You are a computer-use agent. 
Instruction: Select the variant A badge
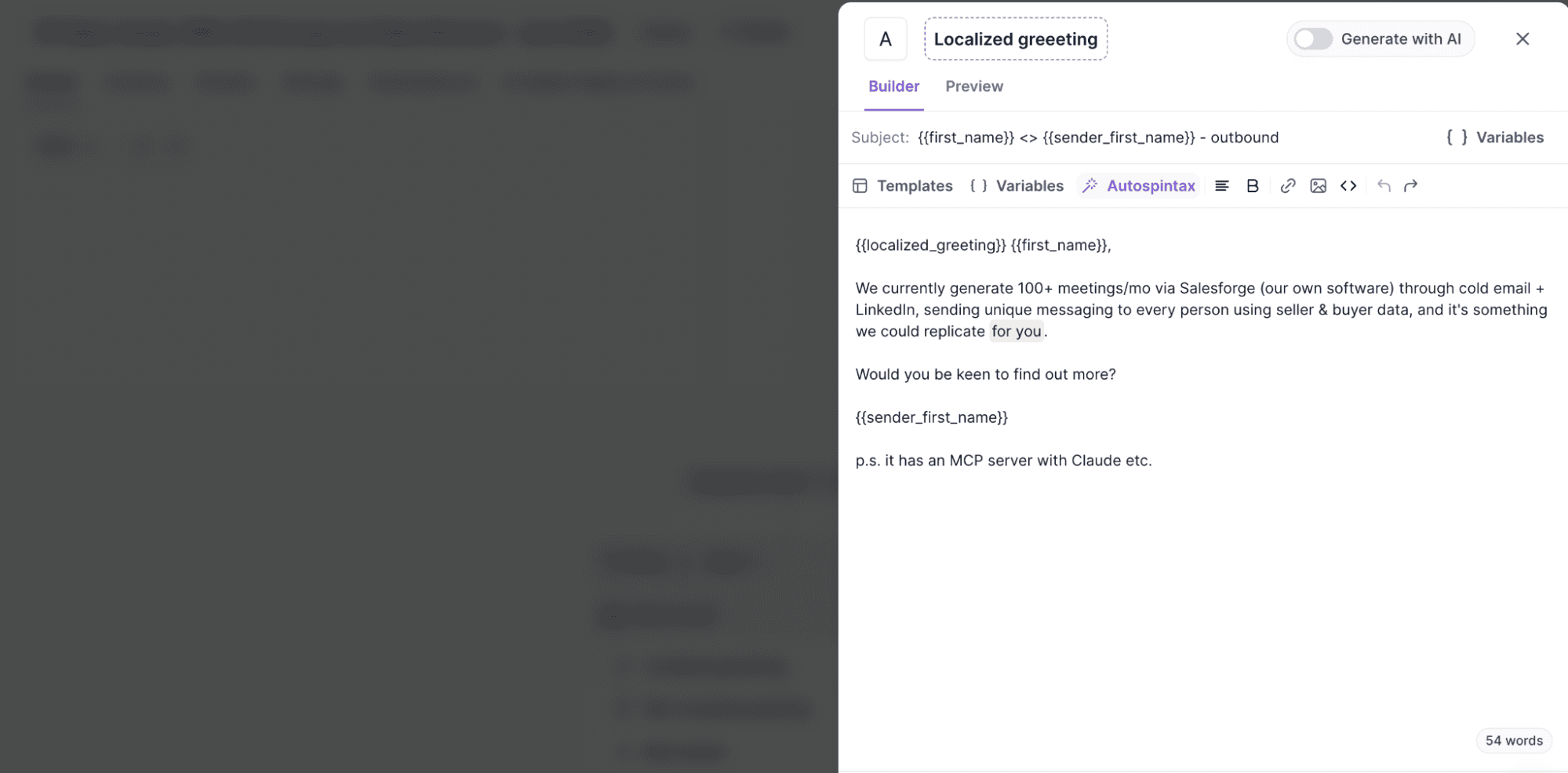pyautogui.click(x=886, y=39)
